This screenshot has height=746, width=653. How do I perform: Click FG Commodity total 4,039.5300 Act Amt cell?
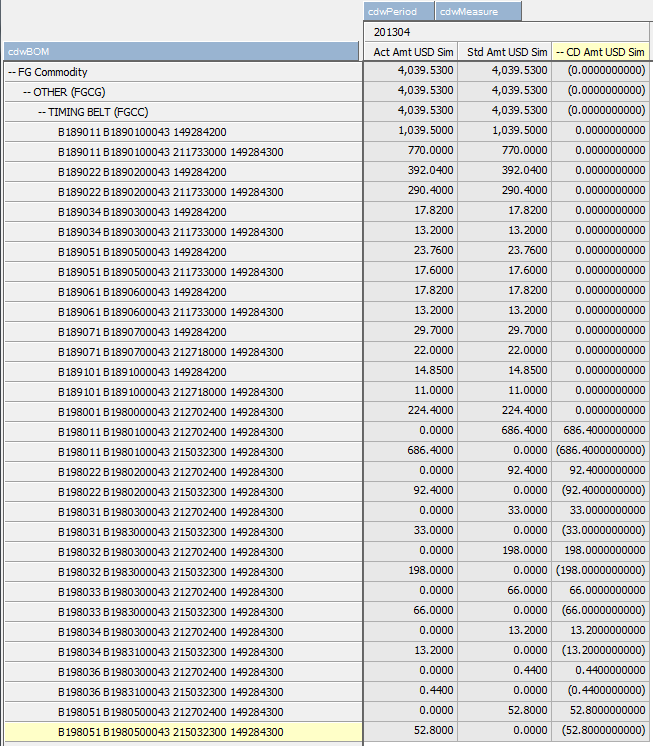[410, 72]
